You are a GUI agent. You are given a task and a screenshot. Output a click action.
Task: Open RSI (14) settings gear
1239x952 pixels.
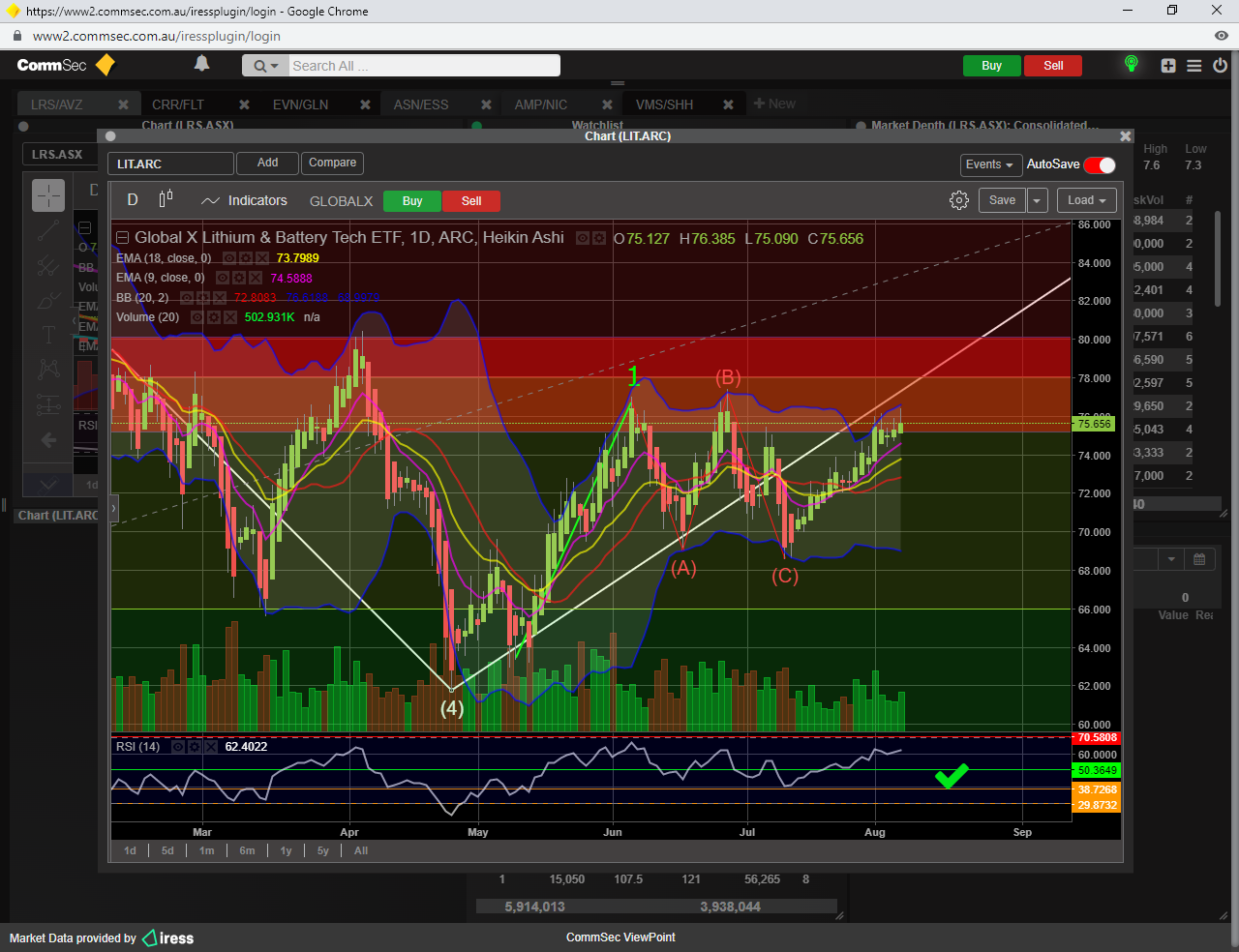(195, 747)
